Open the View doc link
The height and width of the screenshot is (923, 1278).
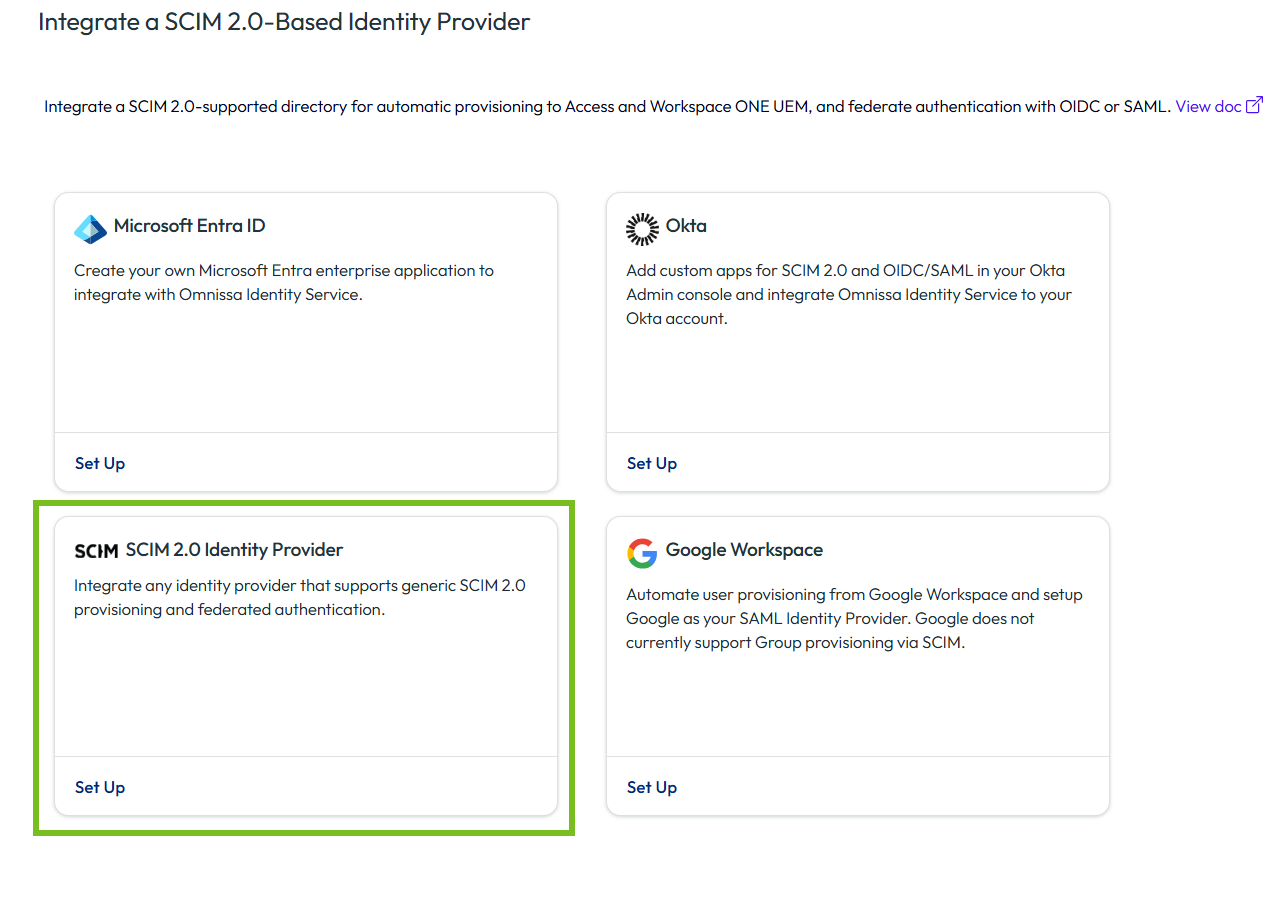[1208, 106]
